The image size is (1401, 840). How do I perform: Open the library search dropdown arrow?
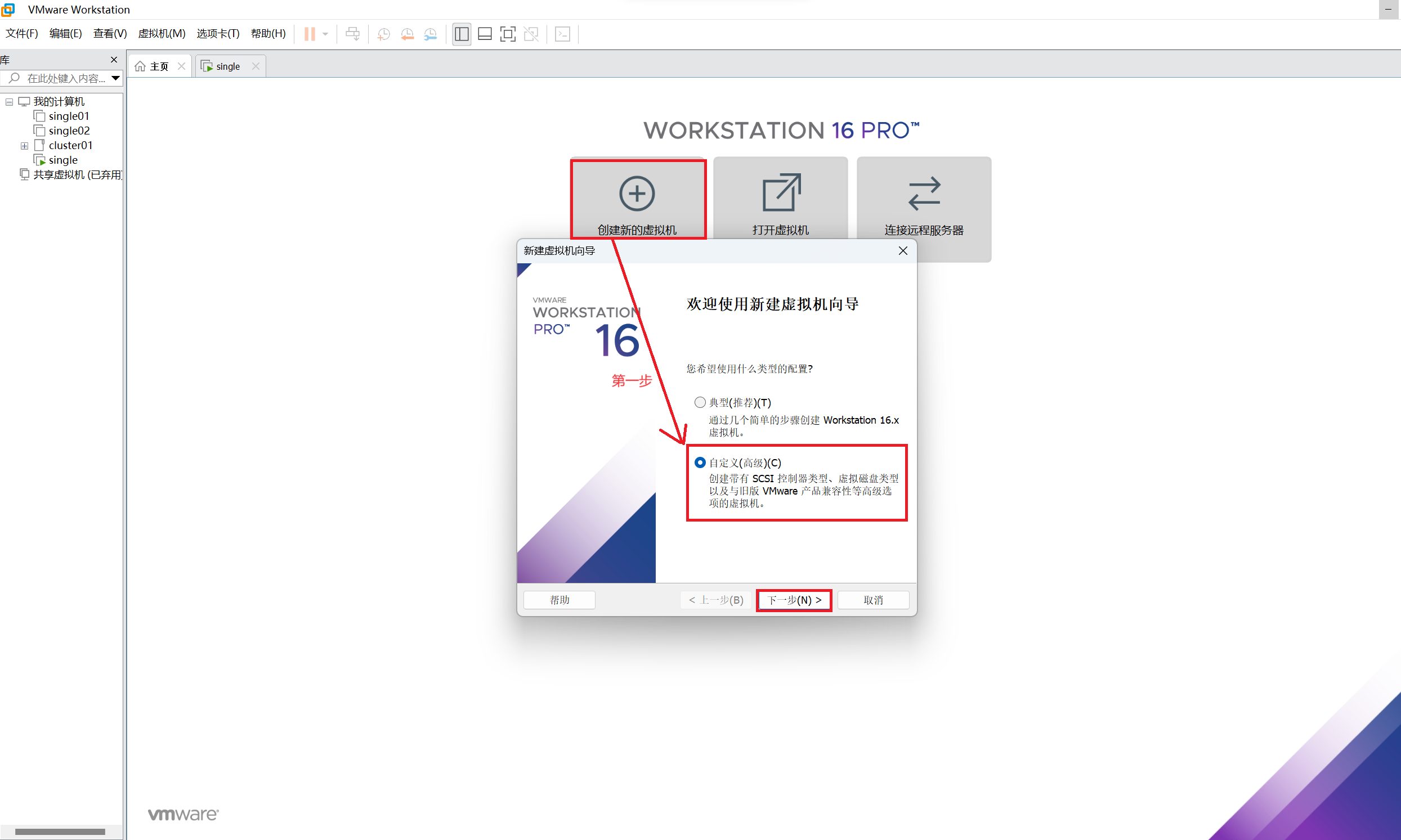tap(115, 78)
